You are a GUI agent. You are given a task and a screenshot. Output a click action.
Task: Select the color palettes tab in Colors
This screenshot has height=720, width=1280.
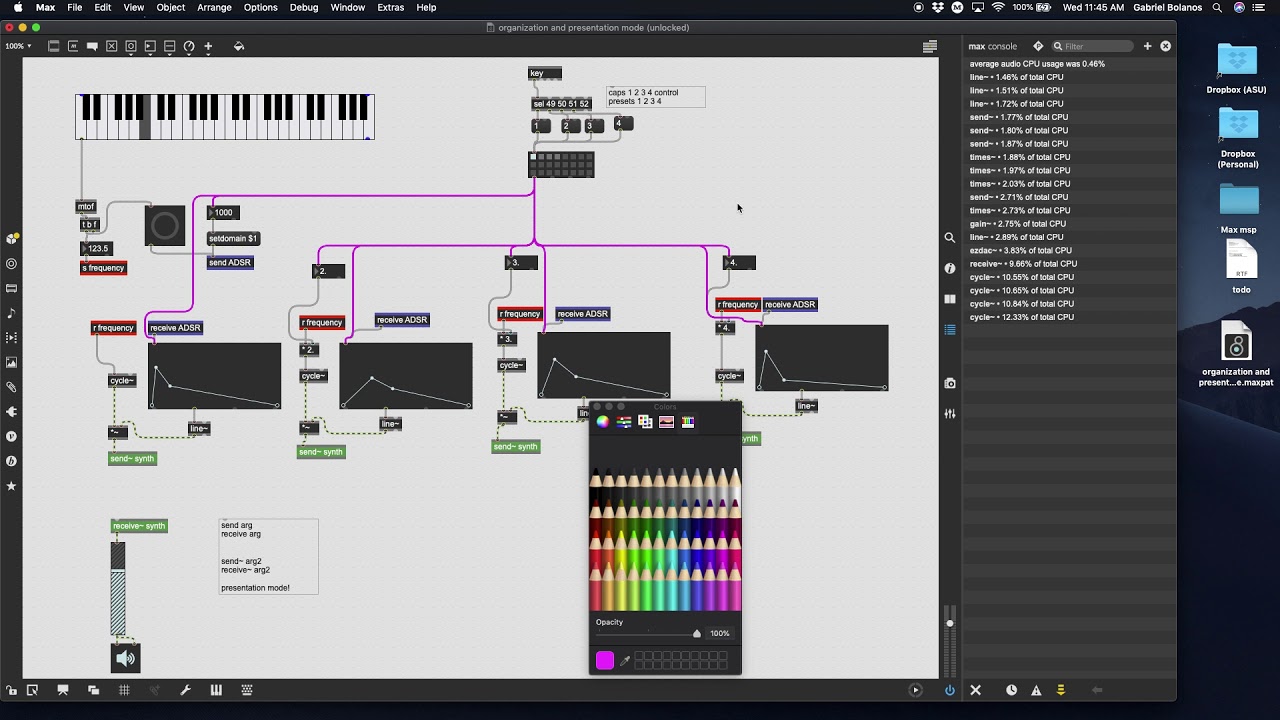(645, 422)
